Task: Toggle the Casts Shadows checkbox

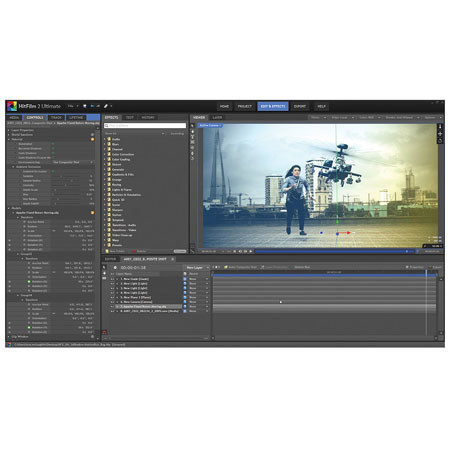Action: pos(53,153)
